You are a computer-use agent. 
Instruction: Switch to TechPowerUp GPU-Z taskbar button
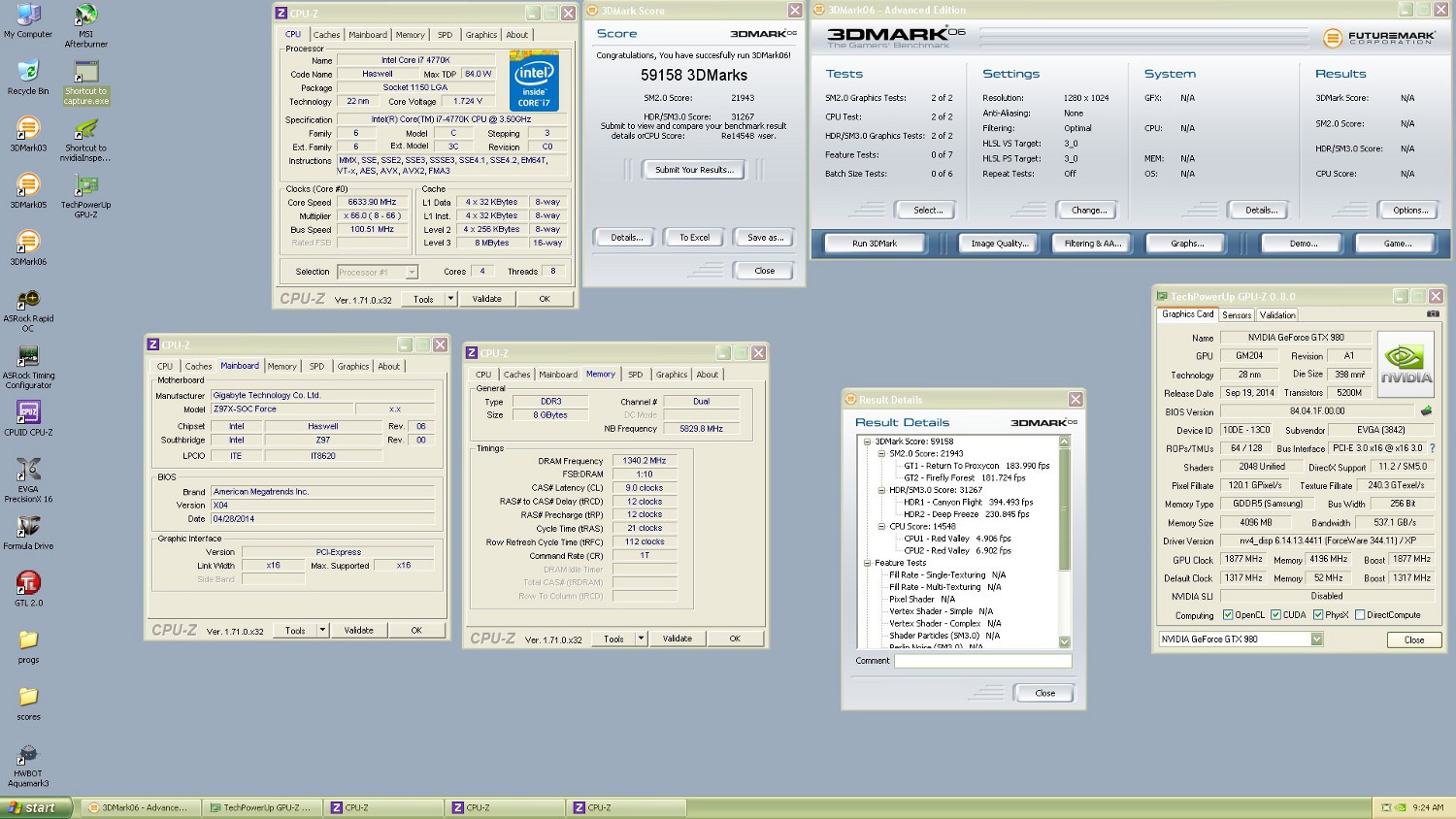tap(262, 807)
